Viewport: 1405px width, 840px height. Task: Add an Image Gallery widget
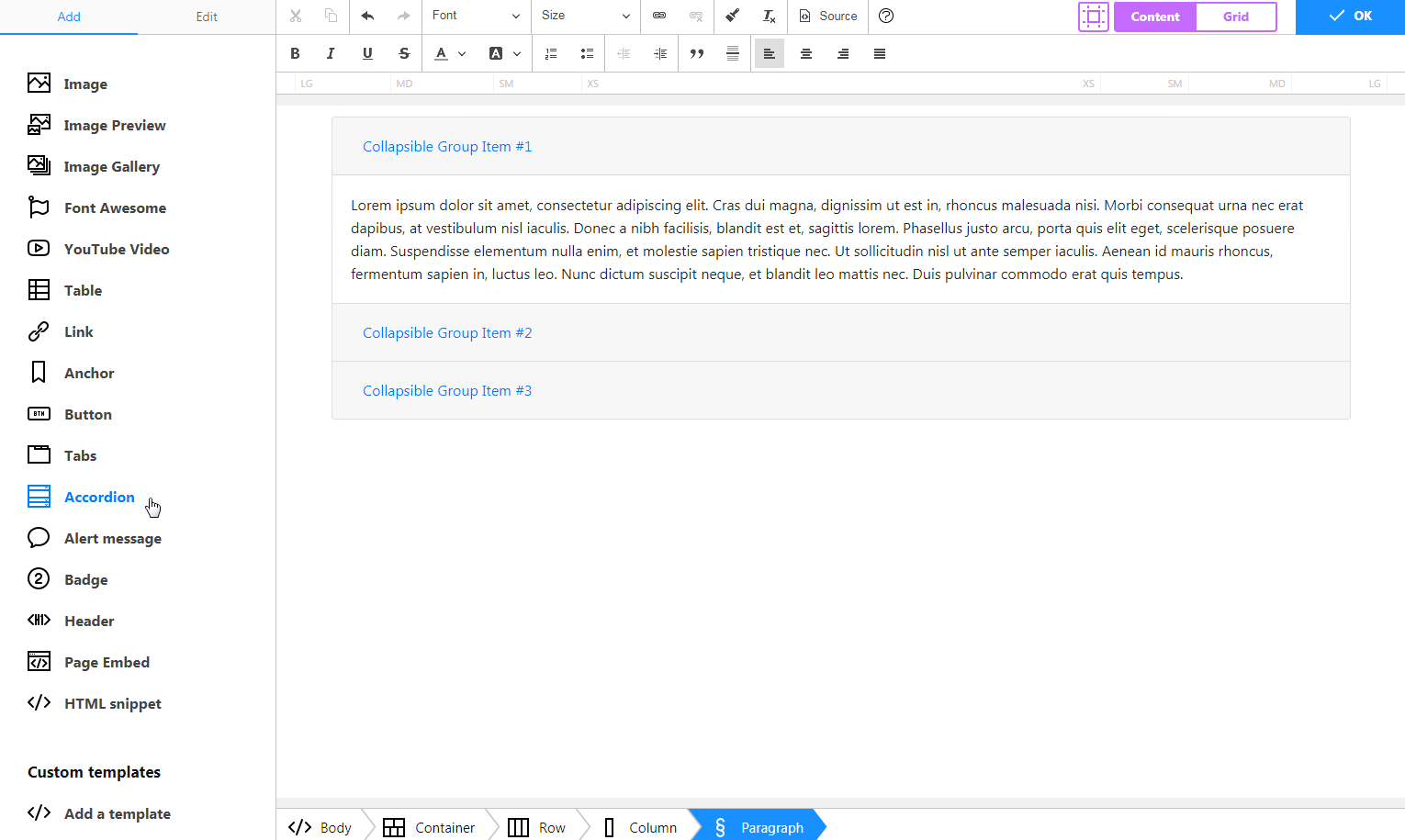tap(94, 166)
